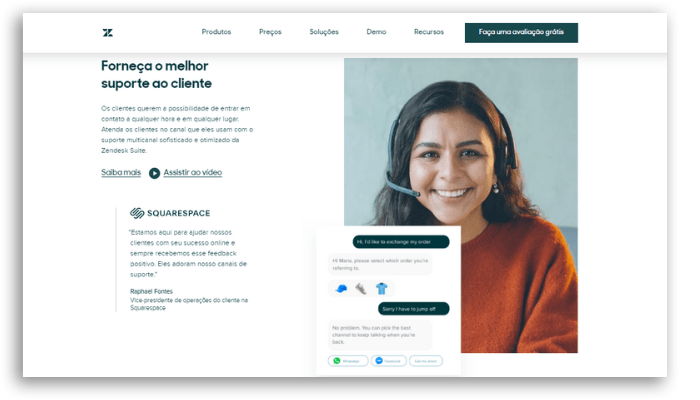Click the Zendesk logo in the header

tap(108, 33)
